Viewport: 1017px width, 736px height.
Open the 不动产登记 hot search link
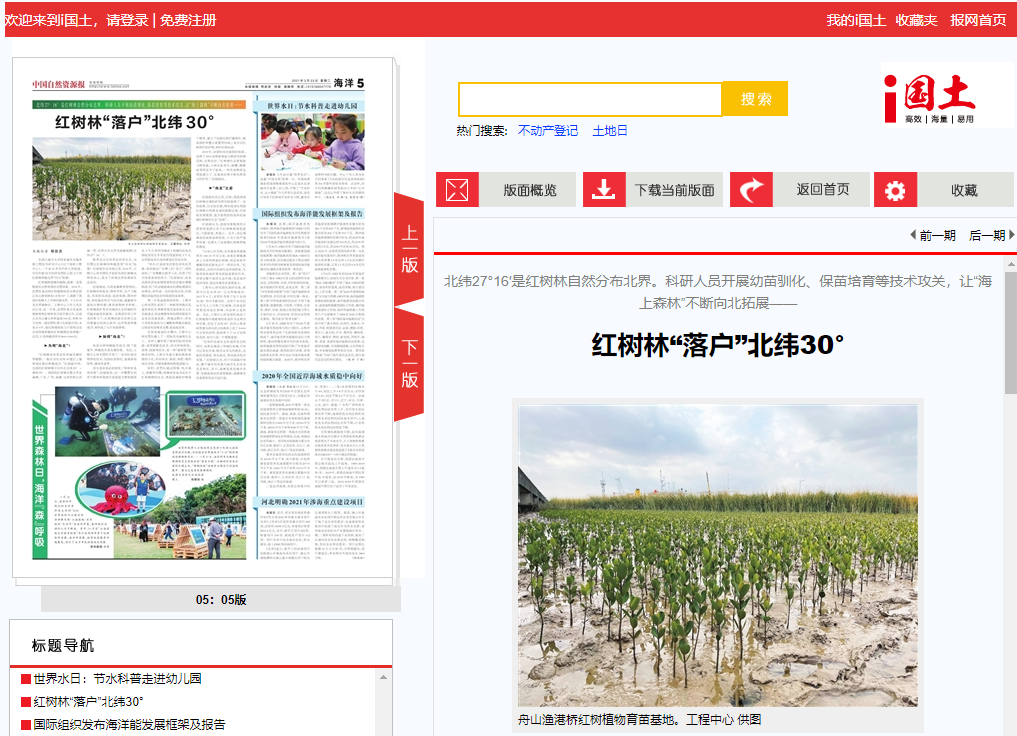(x=547, y=131)
